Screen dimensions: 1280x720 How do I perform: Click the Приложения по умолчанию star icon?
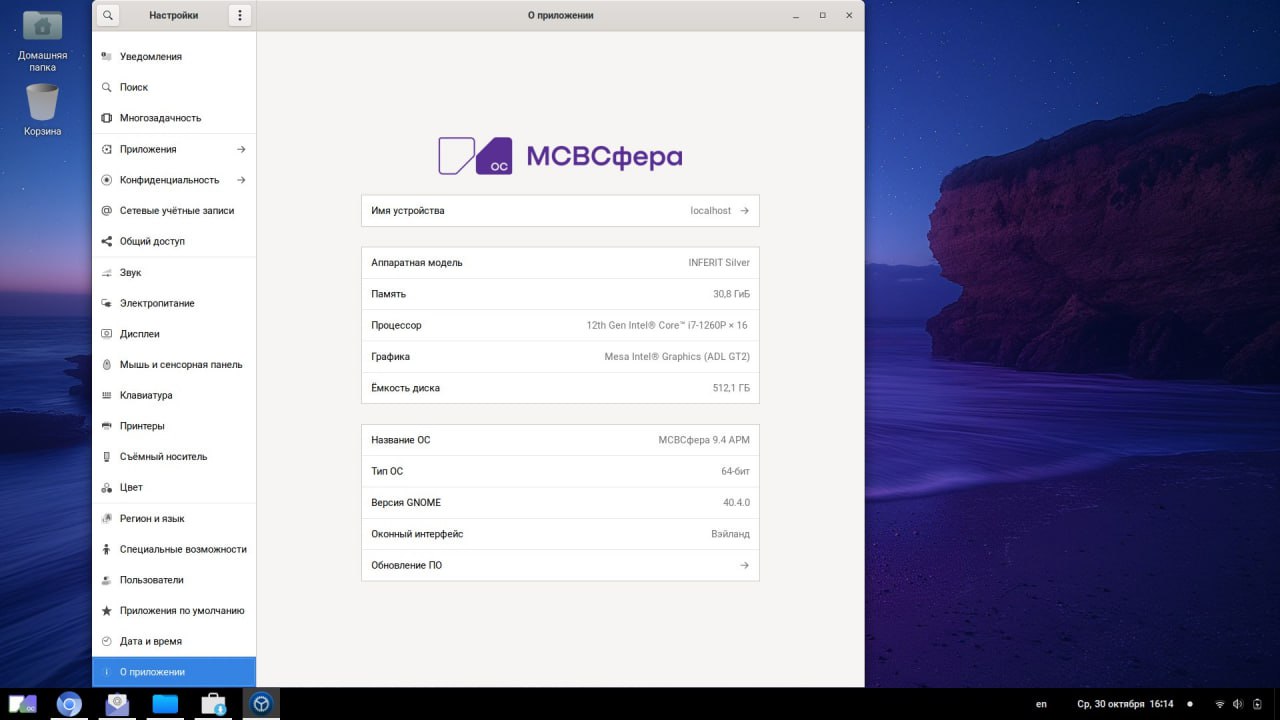106,611
